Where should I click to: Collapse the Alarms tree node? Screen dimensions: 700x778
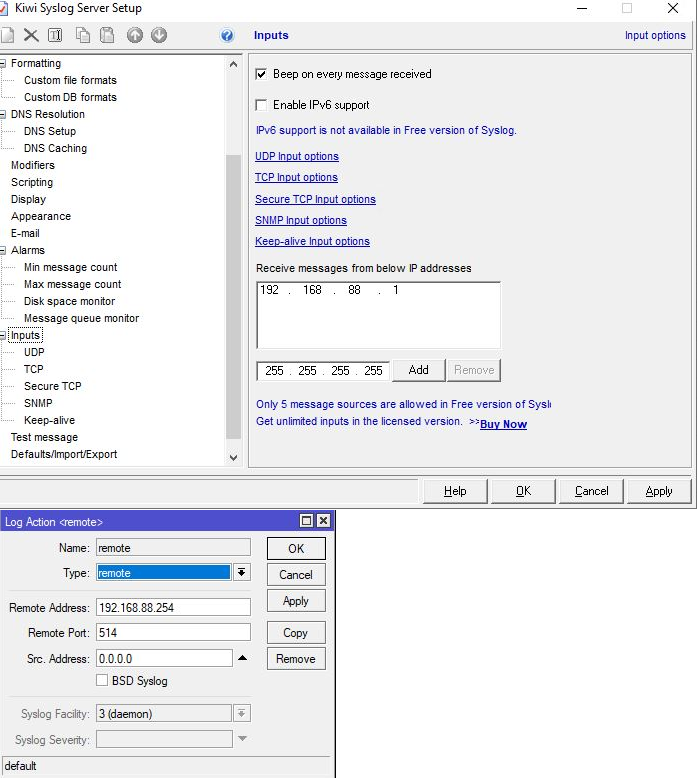pos(3,250)
